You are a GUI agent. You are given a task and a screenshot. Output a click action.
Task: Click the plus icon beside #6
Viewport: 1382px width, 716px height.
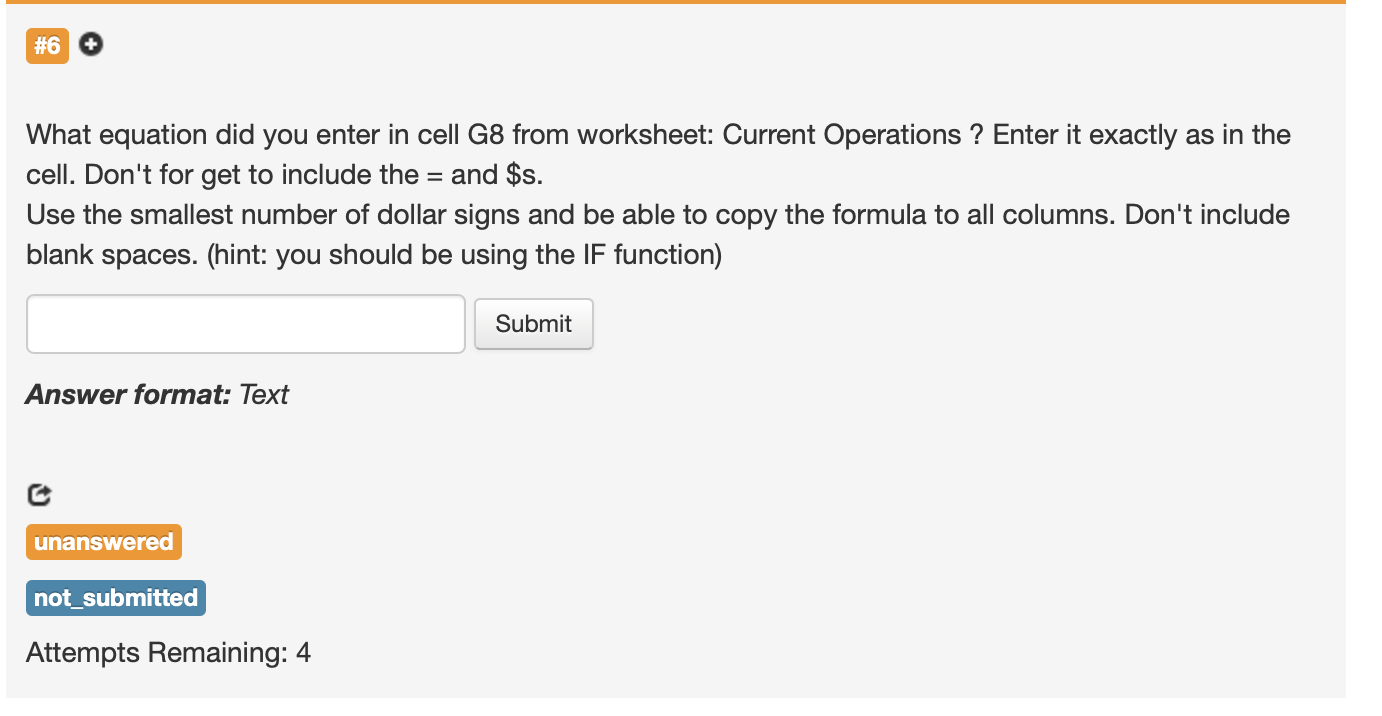[x=91, y=45]
